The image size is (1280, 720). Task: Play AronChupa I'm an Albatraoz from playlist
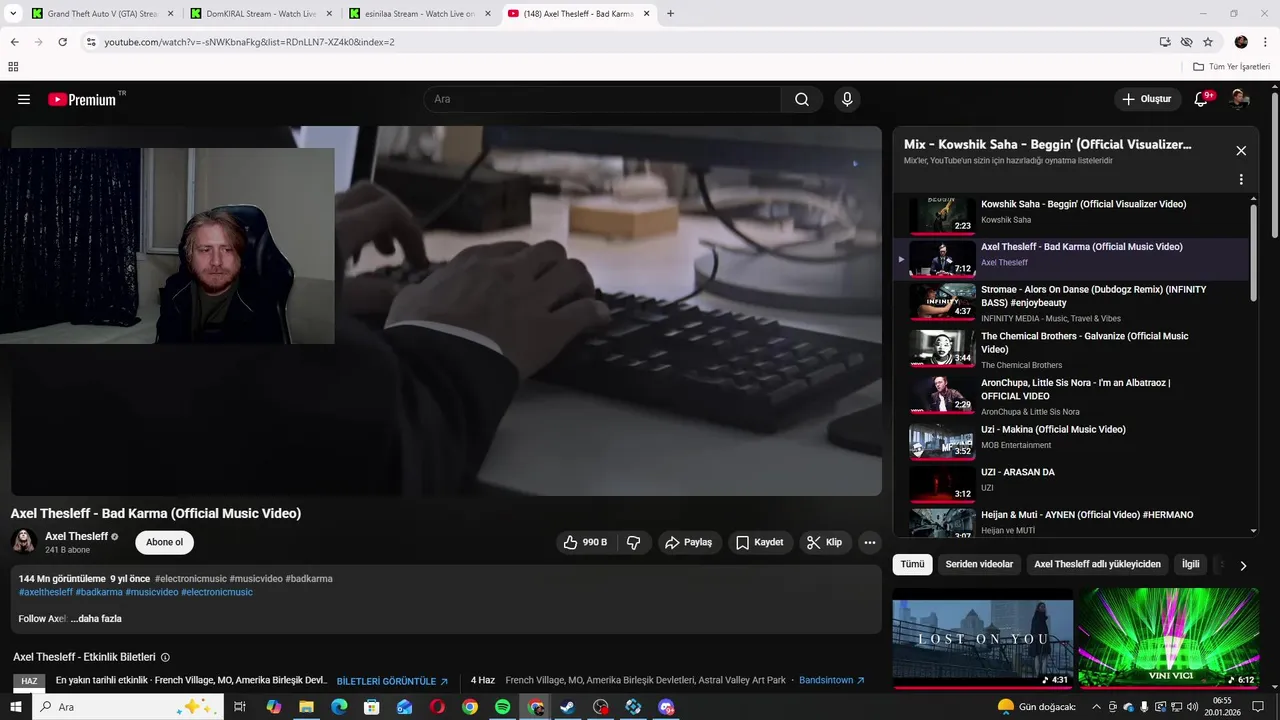tap(1072, 395)
